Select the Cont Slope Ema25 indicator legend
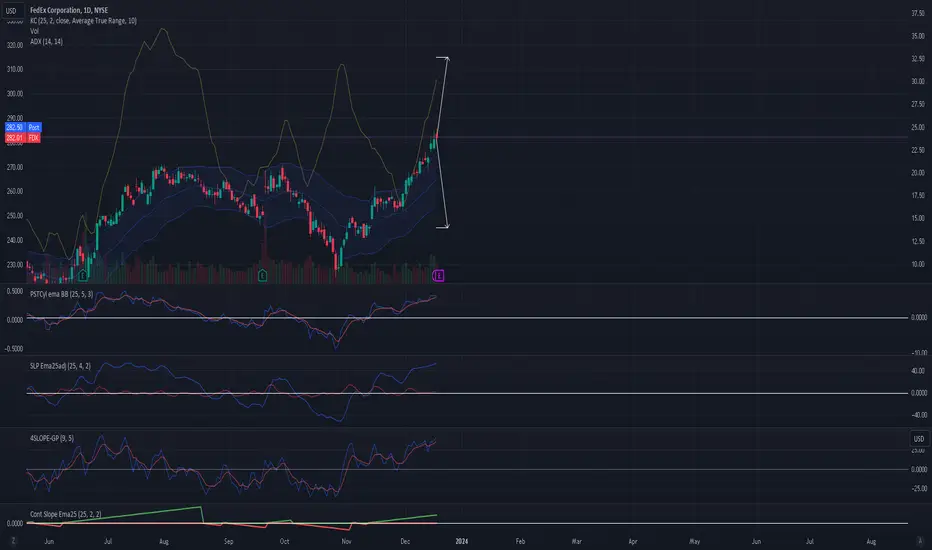Viewport: 932px width, 550px height. [x=65, y=514]
